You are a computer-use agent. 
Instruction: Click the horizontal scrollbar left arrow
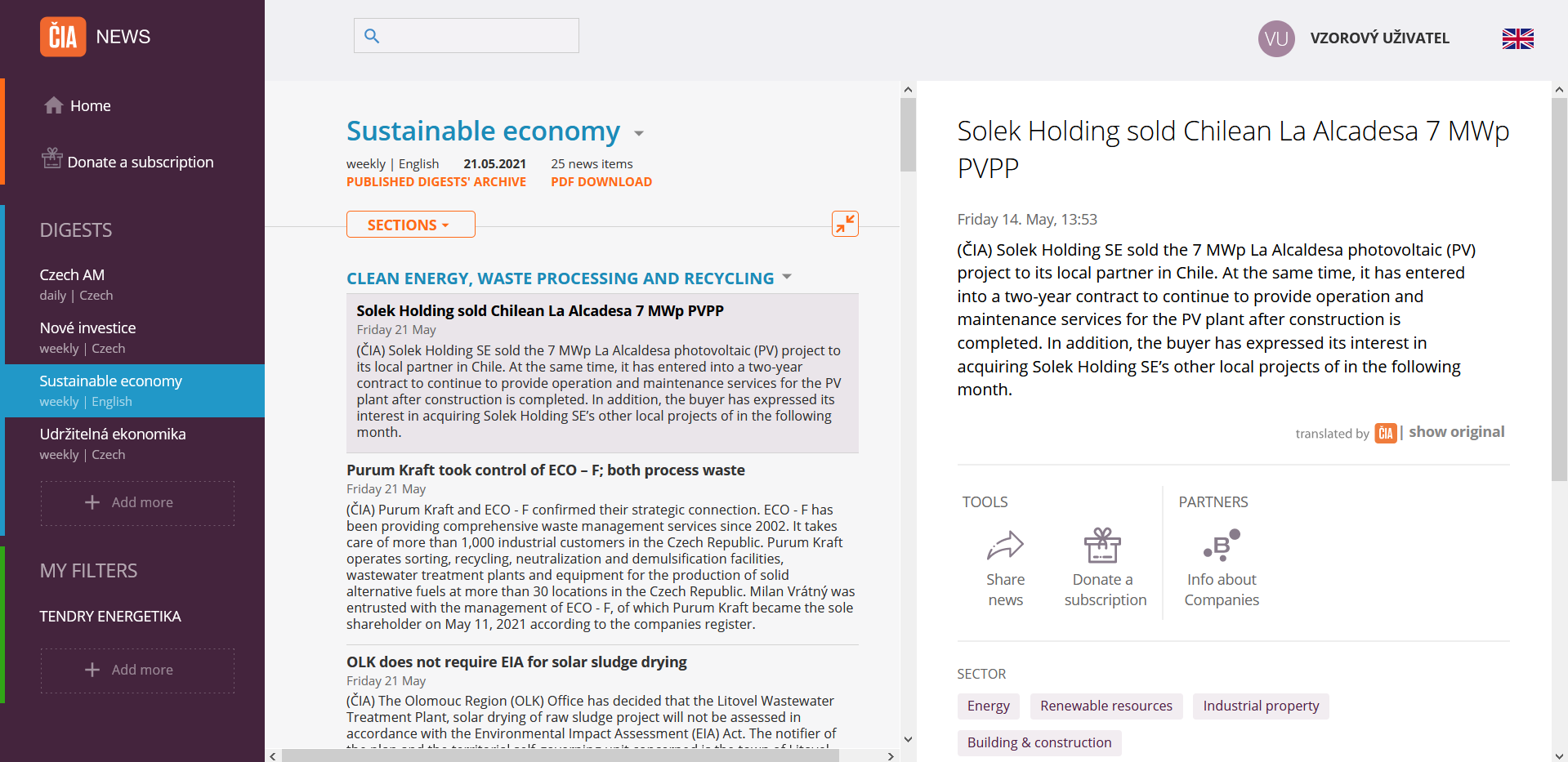point(273,756)
